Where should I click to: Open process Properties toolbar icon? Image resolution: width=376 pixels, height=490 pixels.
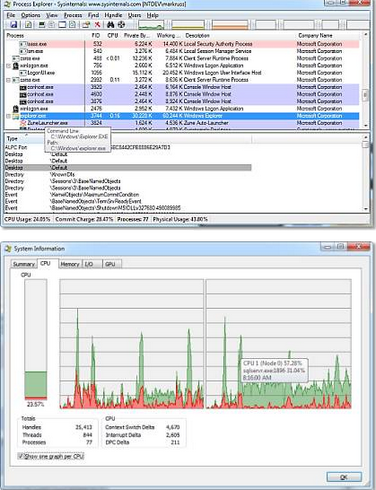pyautogui.click(x=86, y=25)
